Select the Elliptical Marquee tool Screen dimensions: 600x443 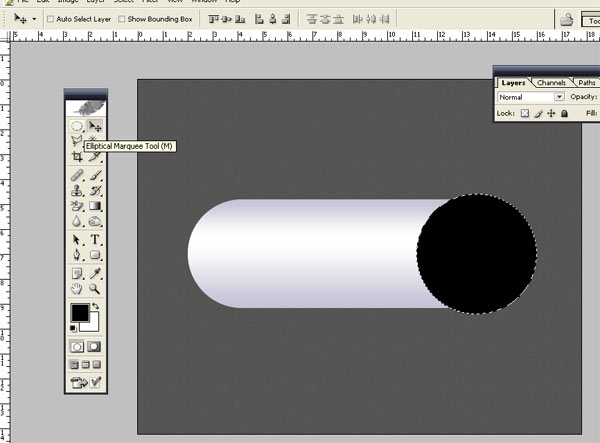(77, 126)
